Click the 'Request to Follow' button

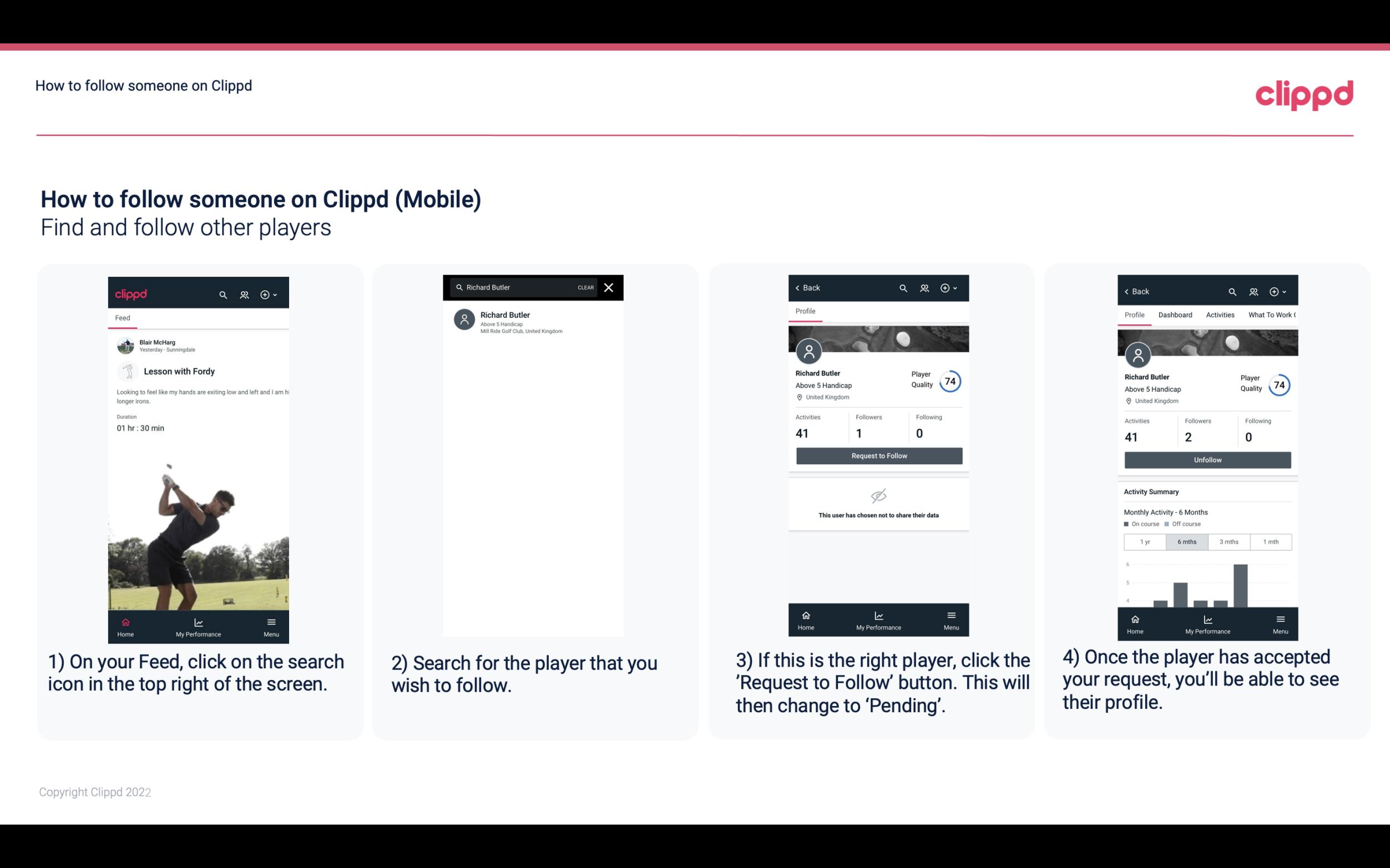tap(878, 456)
